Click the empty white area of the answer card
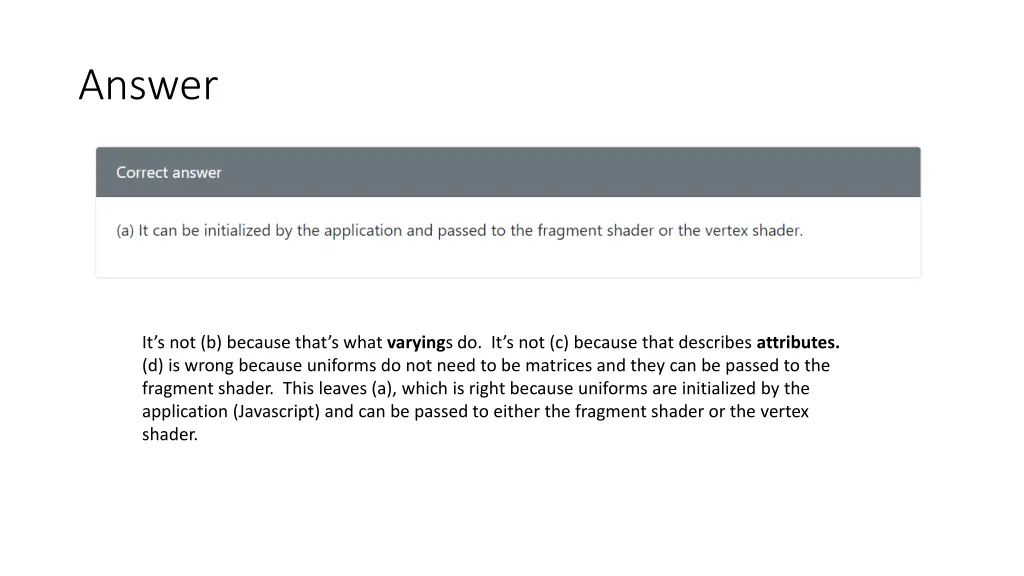 click(x=508, y=260)
